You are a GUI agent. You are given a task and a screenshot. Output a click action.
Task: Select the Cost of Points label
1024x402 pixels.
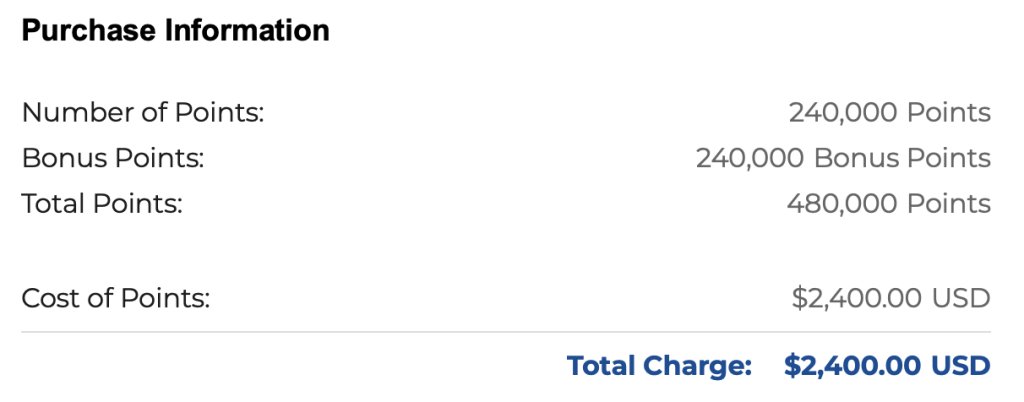(x=116, y=298)
